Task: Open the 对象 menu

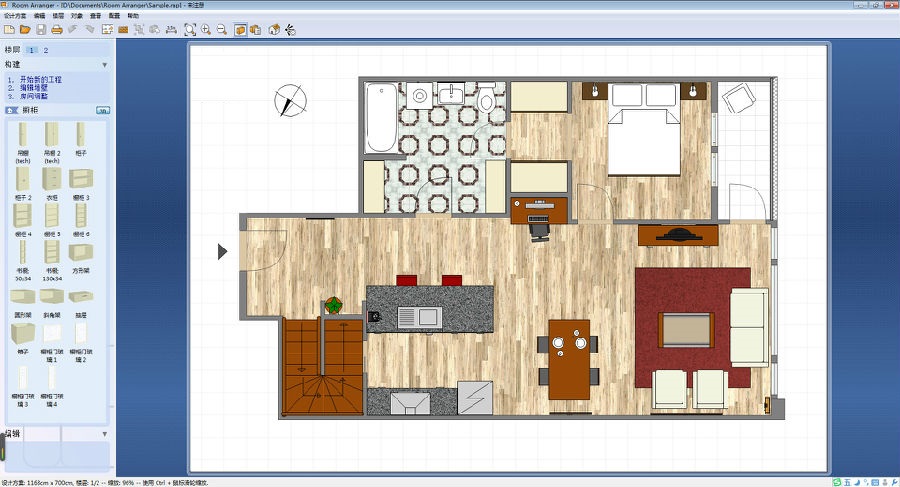Action: [x=77, y=16]
